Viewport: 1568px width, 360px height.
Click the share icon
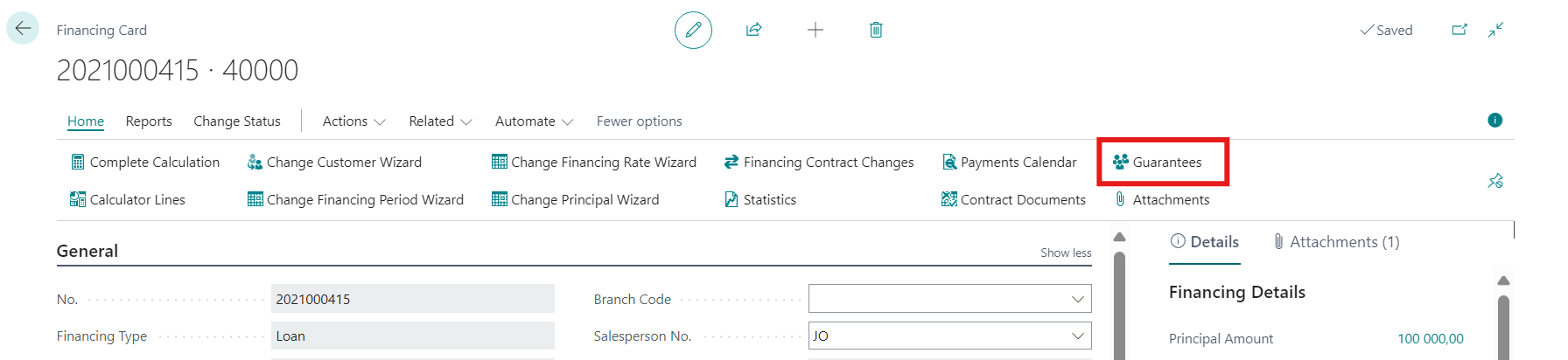[753, 31]
